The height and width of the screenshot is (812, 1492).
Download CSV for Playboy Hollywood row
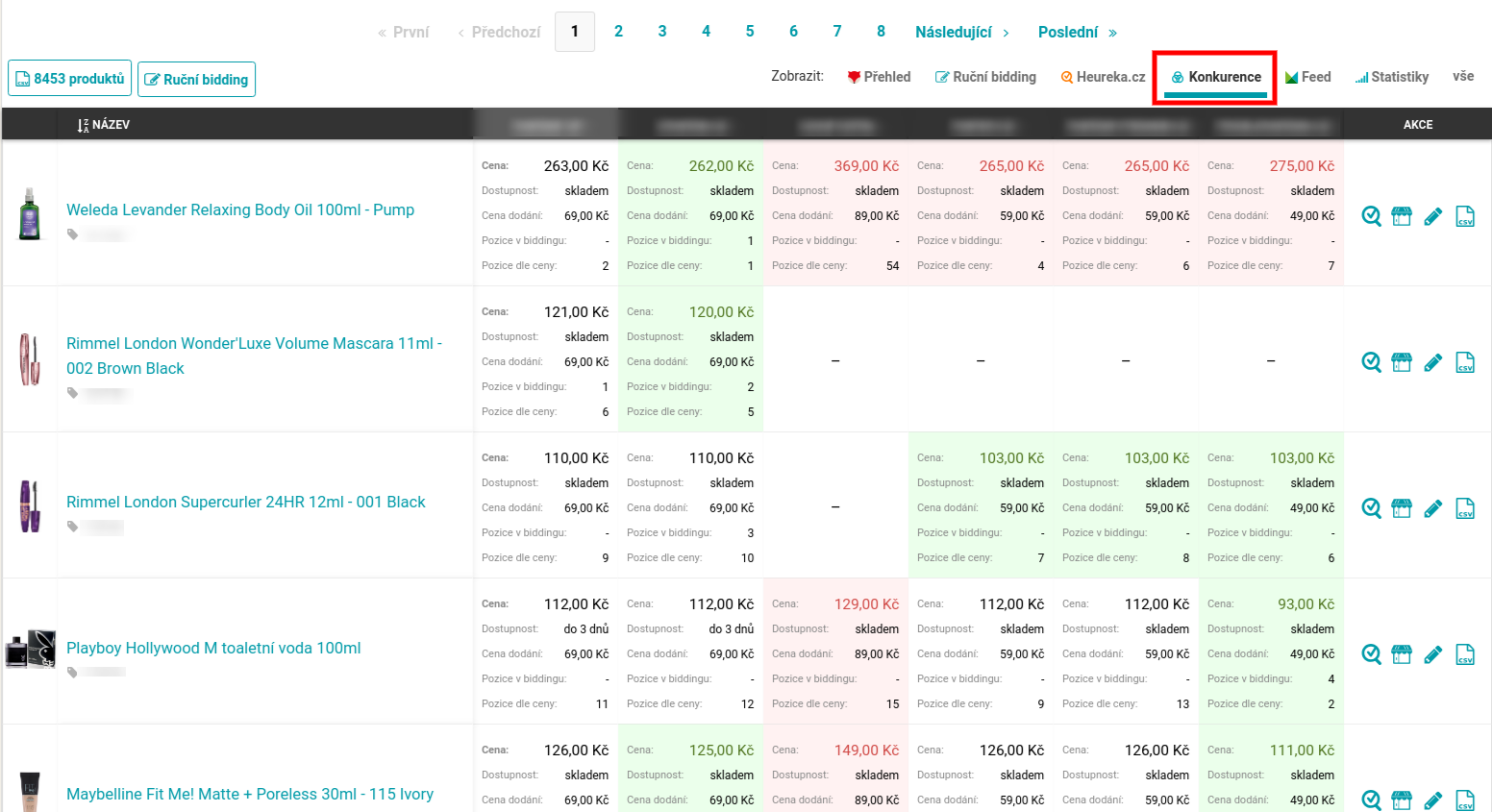1464,654
